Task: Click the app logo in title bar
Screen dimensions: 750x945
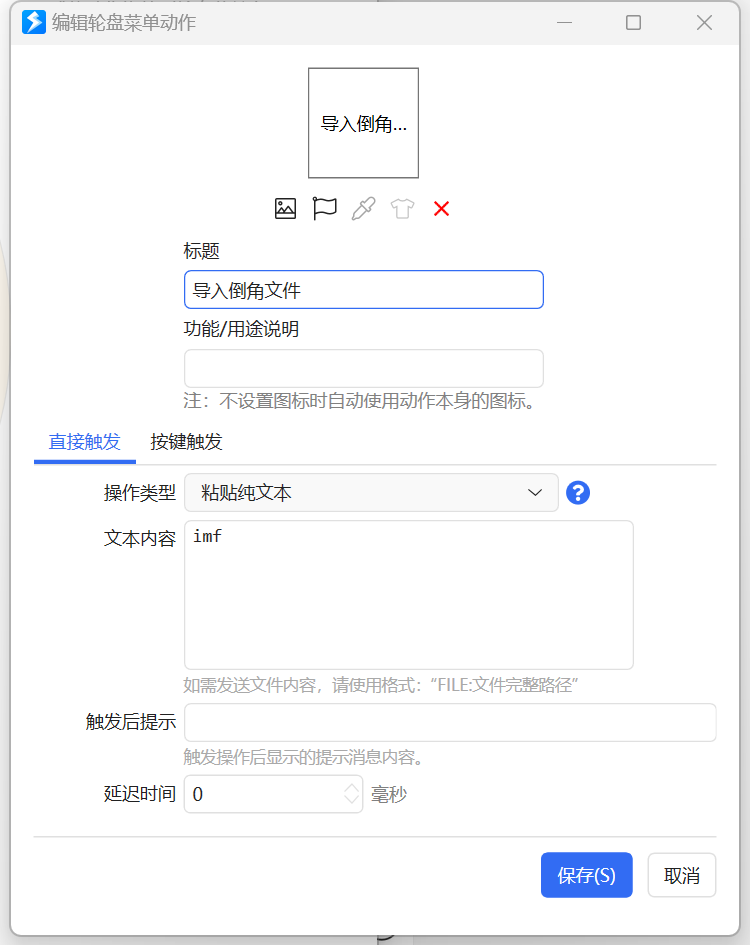Action: point(34,22)
